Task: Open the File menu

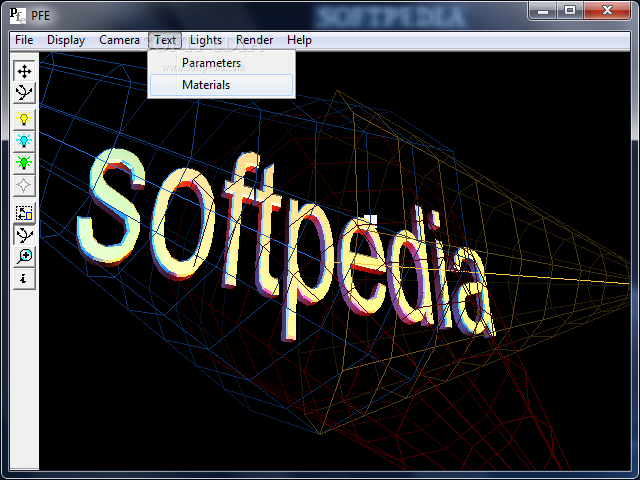Action: click(24, 40)
